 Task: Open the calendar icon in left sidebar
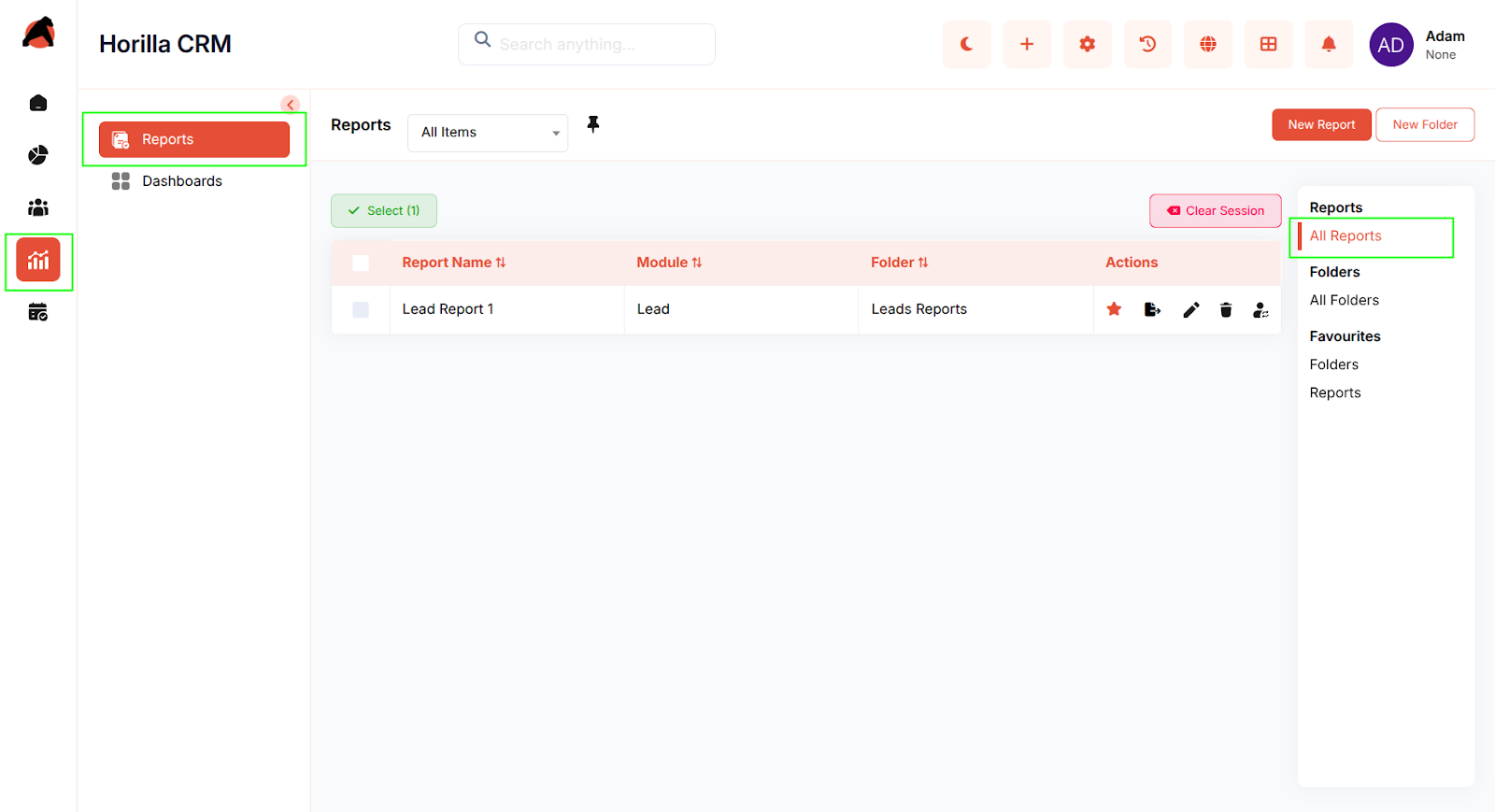38,312
